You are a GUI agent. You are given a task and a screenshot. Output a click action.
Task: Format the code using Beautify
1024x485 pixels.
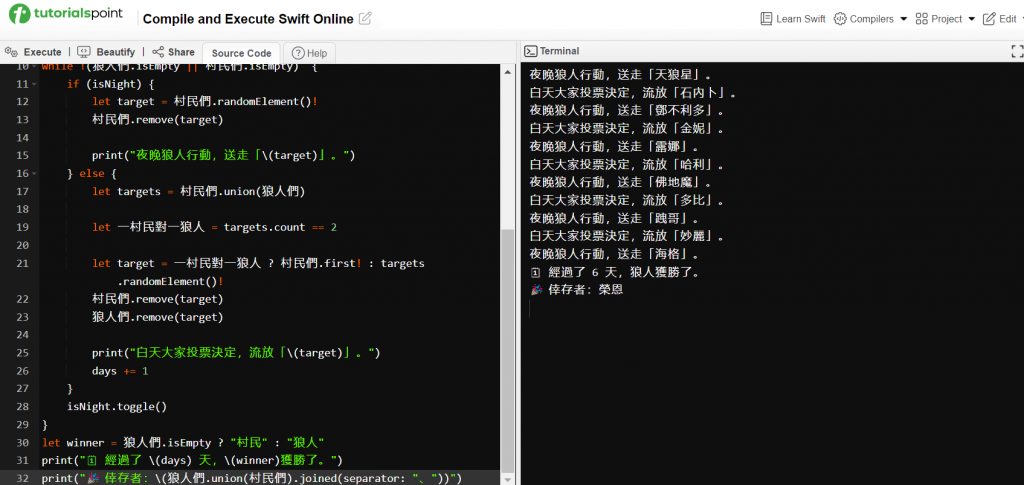pyautogui.click(x=106, y=52)
